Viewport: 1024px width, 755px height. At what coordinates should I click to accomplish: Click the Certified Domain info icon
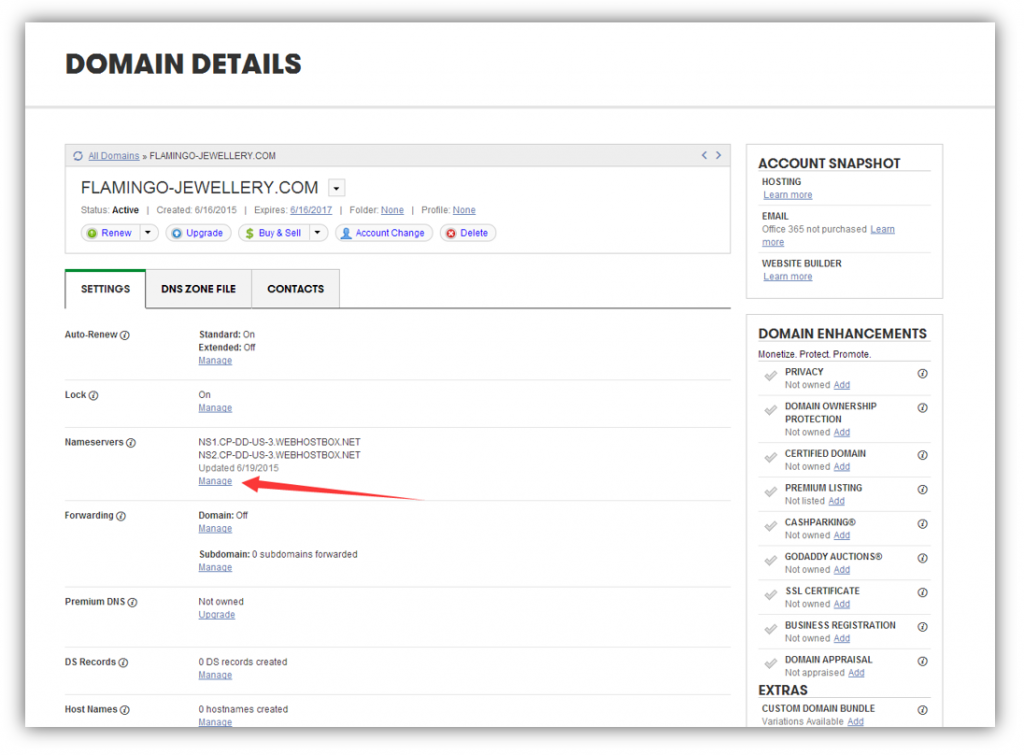point(923,456)
